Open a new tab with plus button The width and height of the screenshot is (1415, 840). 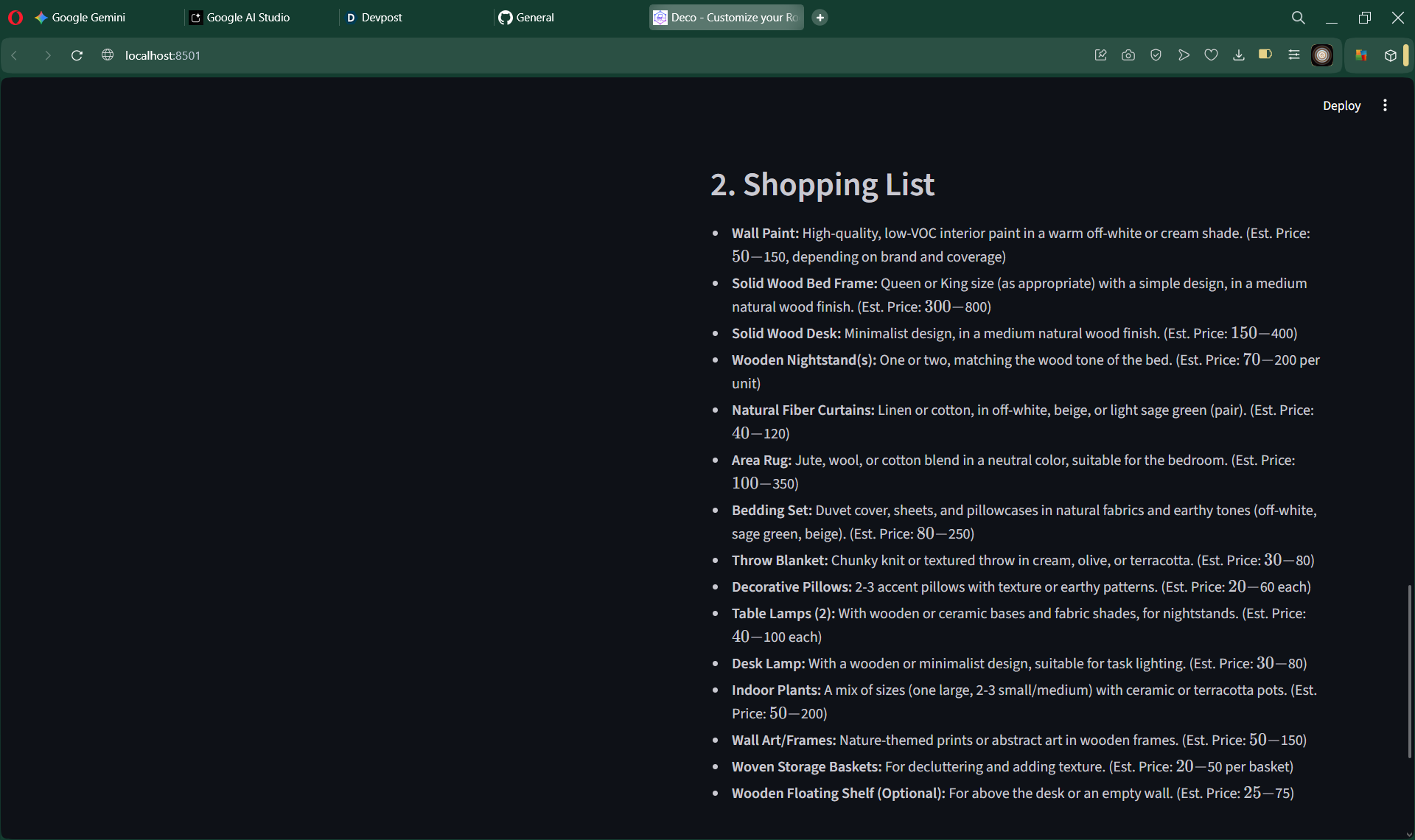tap(820, 17)
